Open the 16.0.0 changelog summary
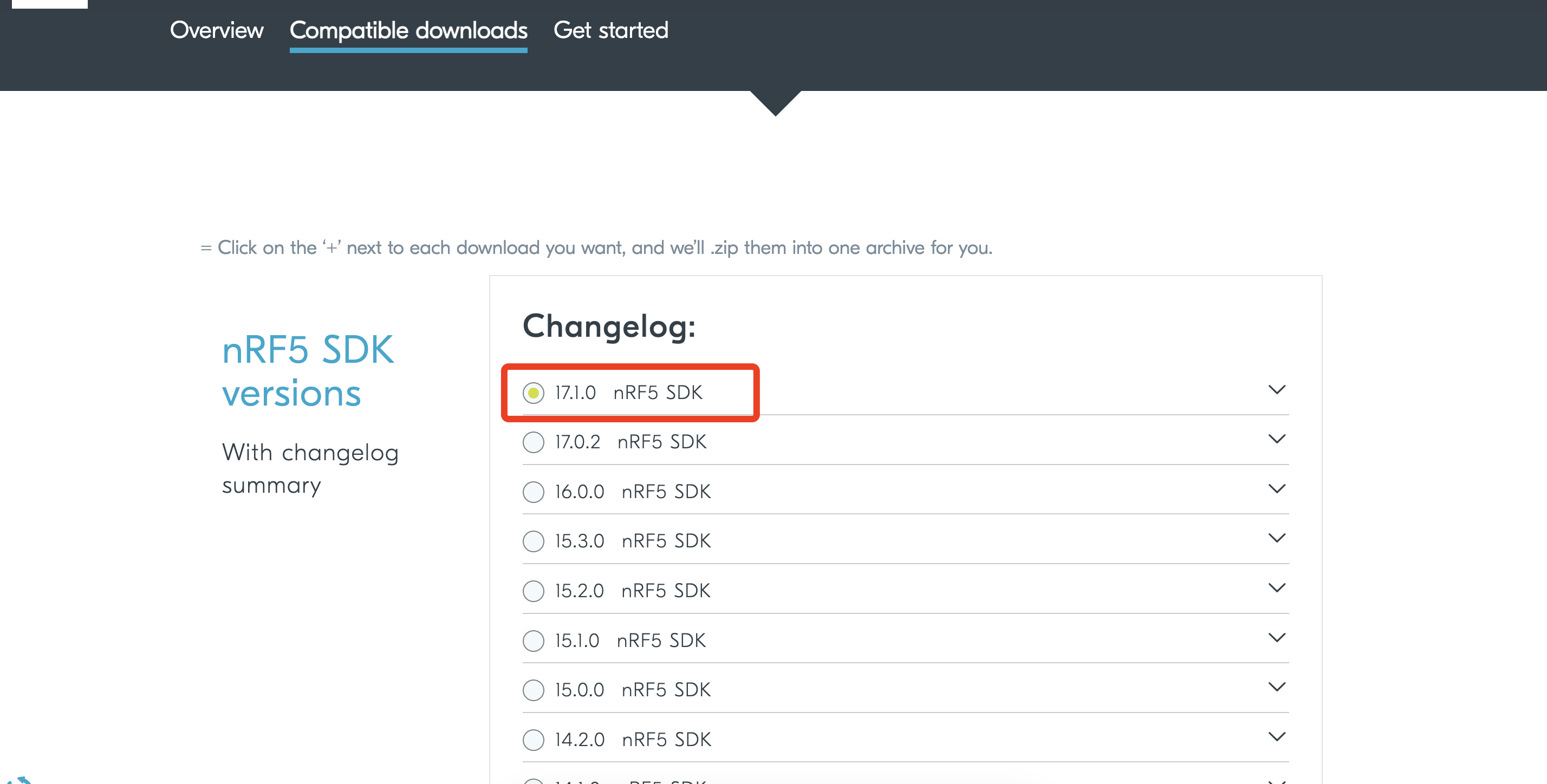1547x784 pixels. [1277, 488]
